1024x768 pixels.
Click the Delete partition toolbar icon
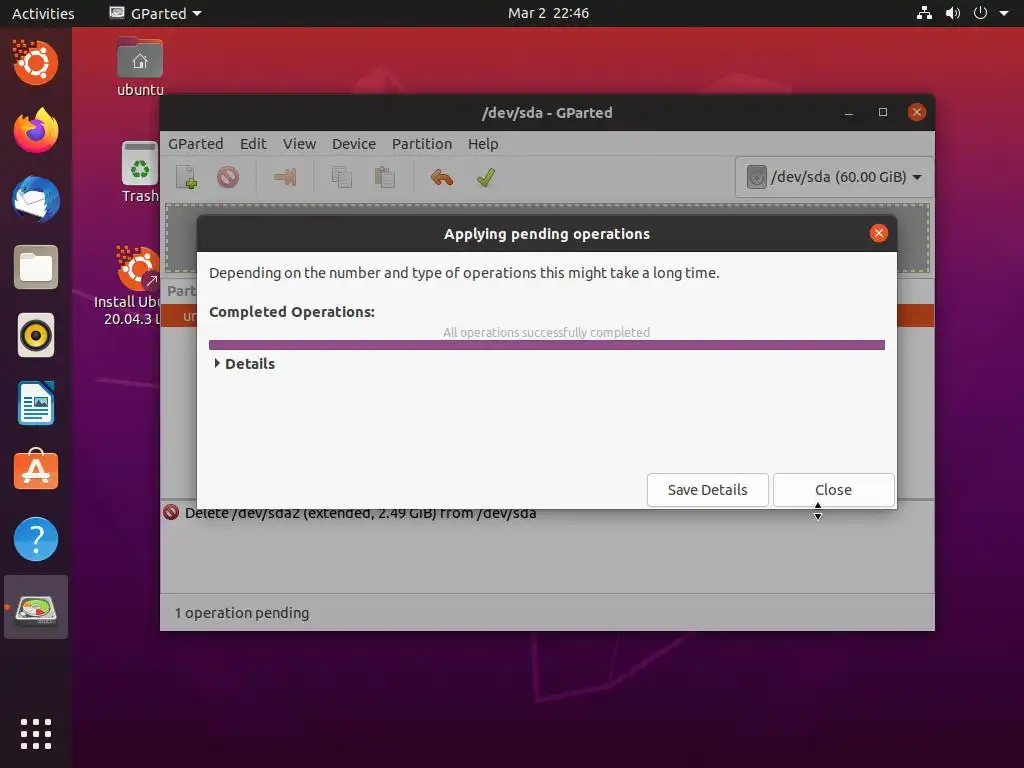click(228, 177)
